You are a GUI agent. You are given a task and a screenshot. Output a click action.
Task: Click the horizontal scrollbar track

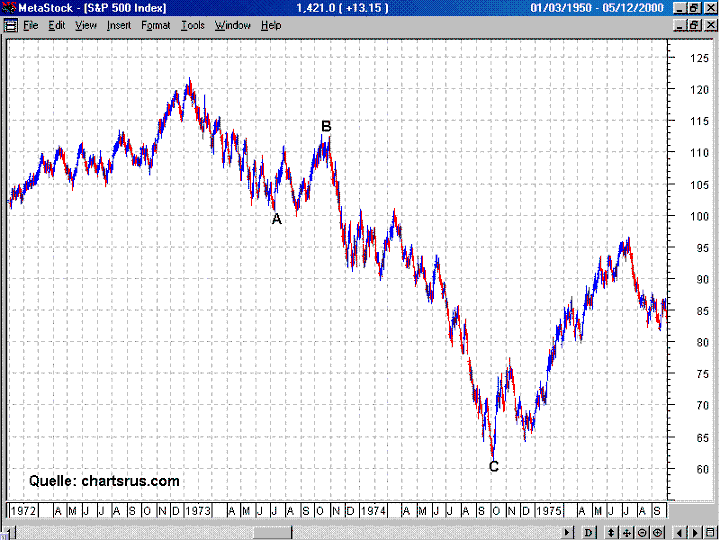coord(400,532)
